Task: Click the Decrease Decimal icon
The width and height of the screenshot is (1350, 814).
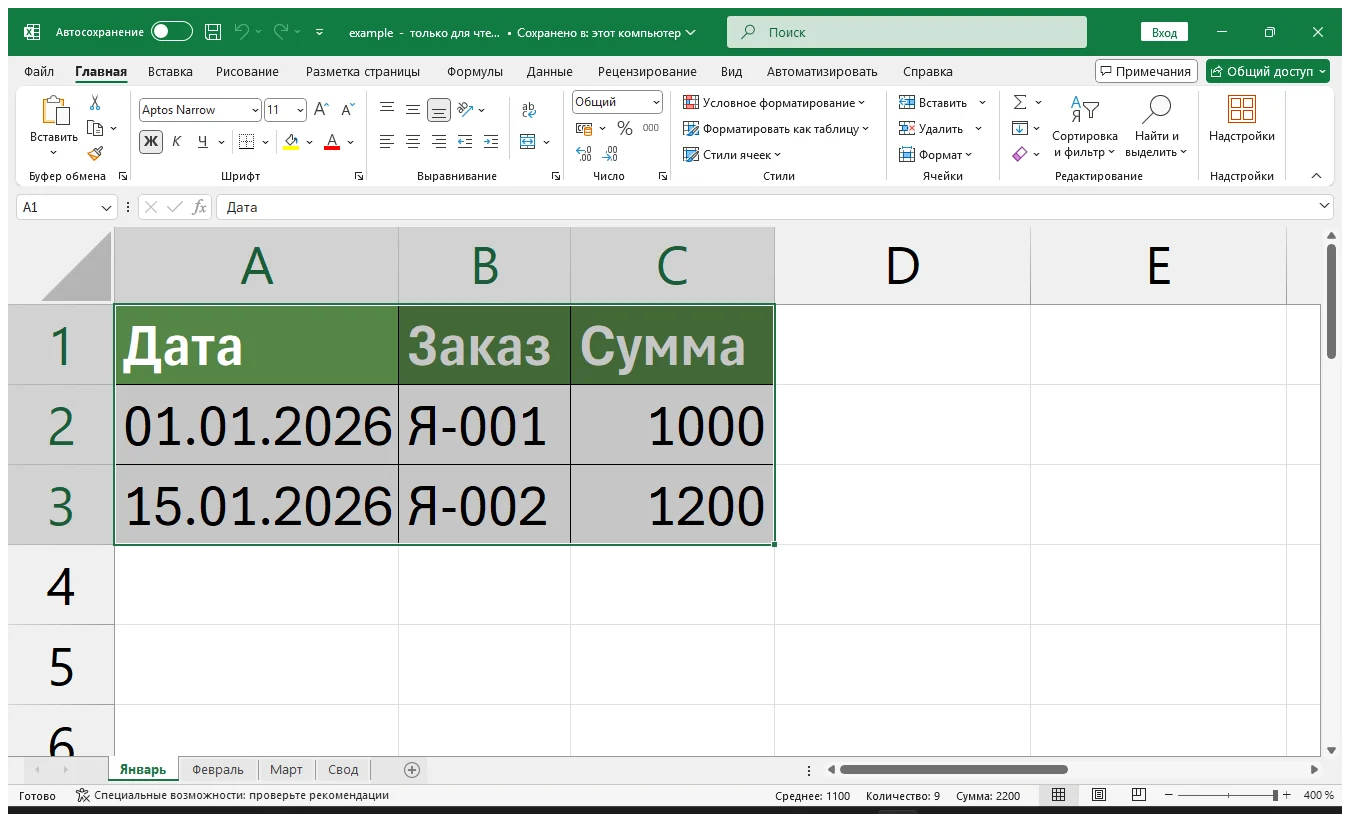Action: click(x=610, y=154)
